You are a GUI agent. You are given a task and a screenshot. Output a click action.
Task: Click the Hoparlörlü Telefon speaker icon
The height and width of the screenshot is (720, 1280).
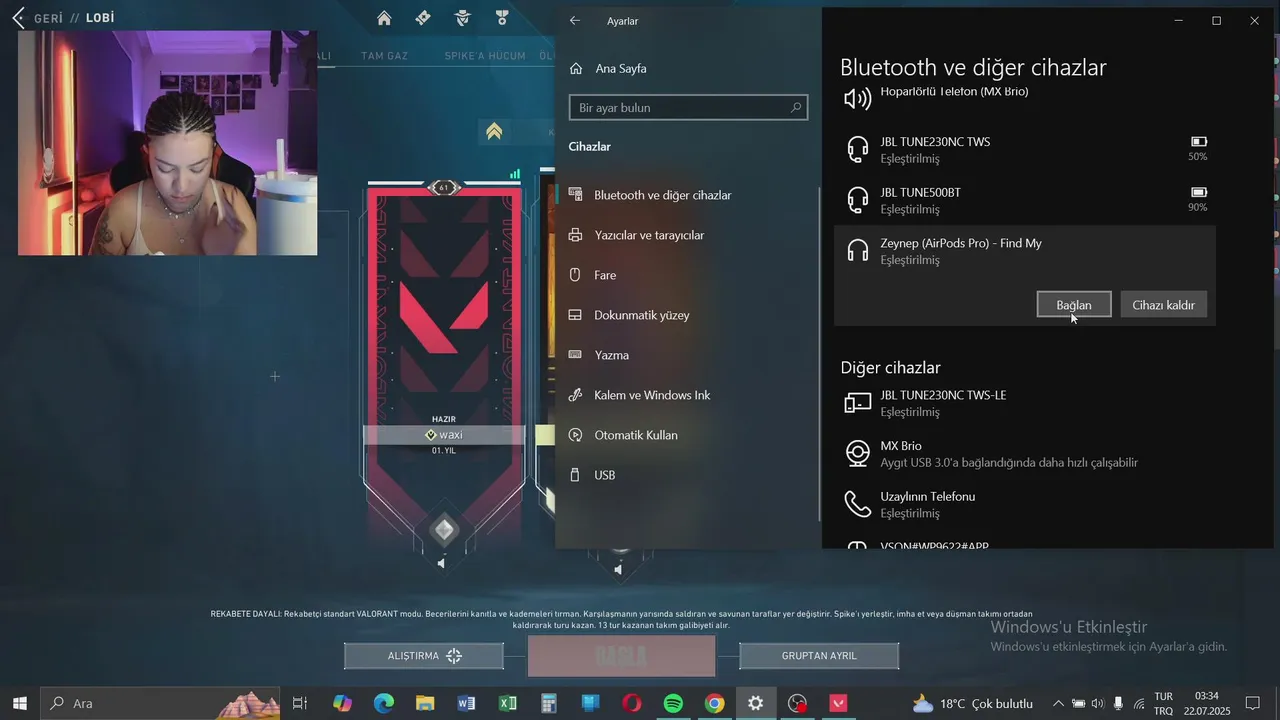pyautogui.click(x=858, y=98)
